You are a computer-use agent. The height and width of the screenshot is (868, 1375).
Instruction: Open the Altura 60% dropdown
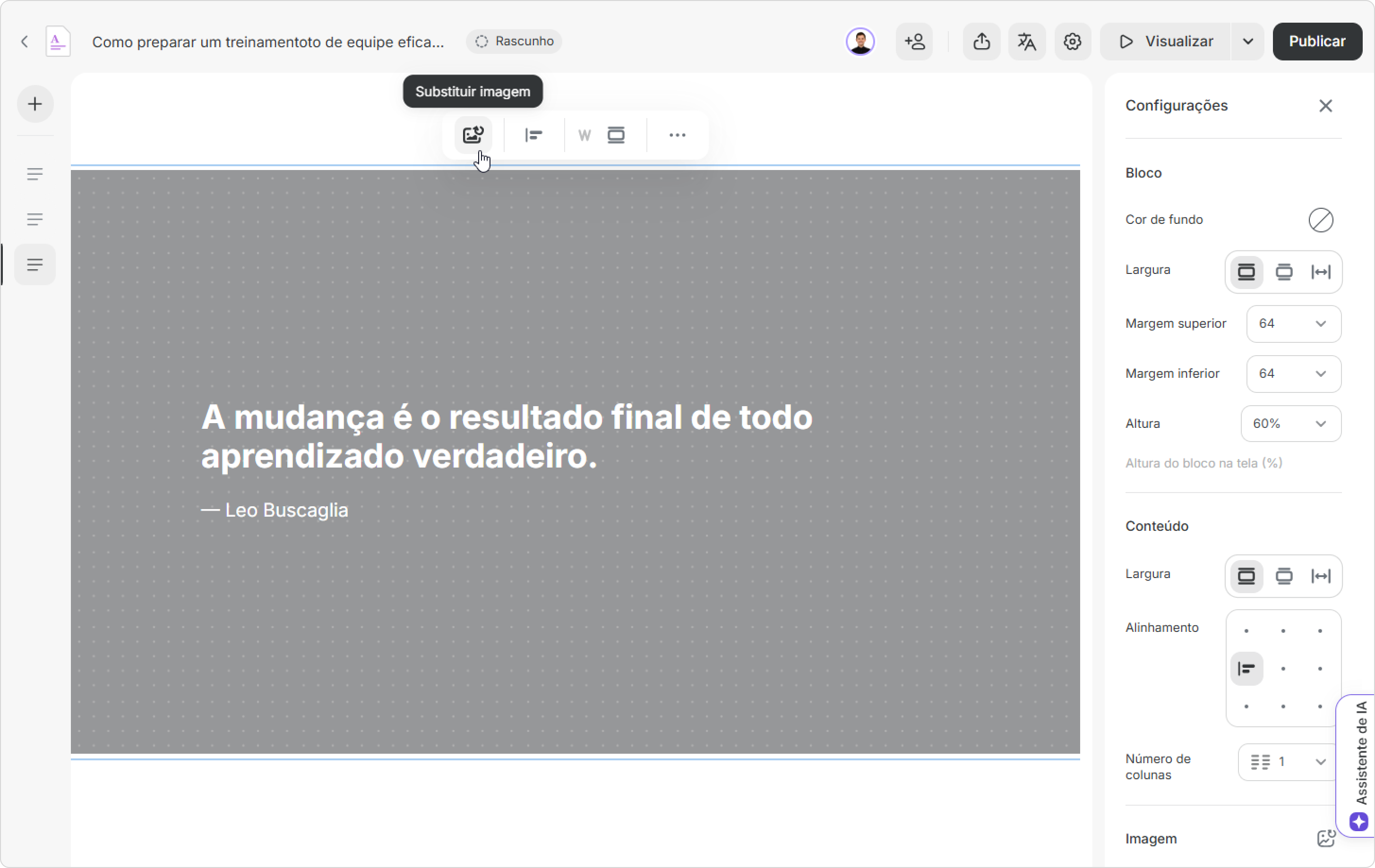(x=1290, y=424)
